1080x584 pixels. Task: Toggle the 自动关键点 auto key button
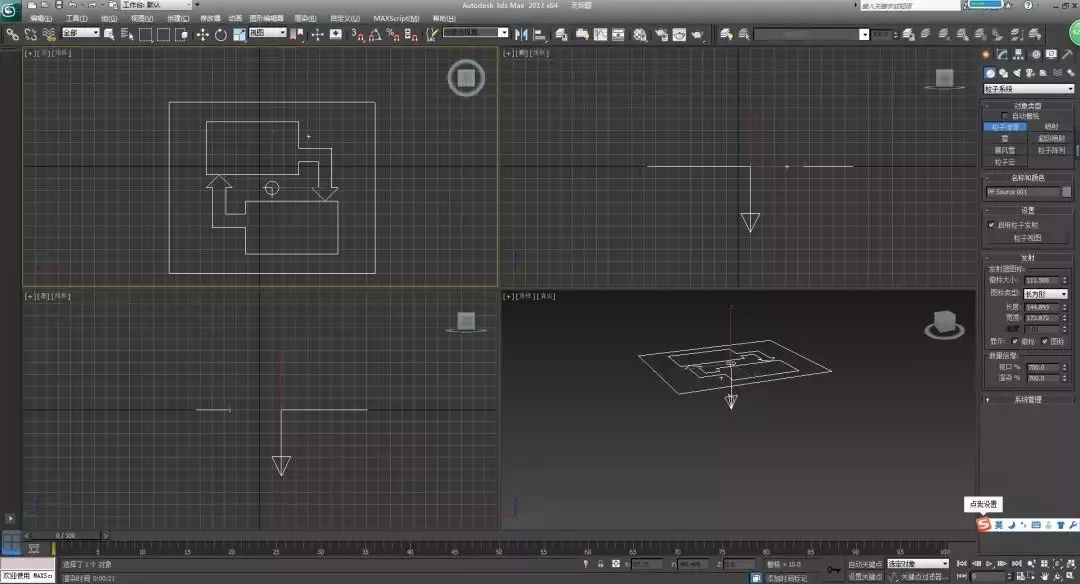(865, 564)
